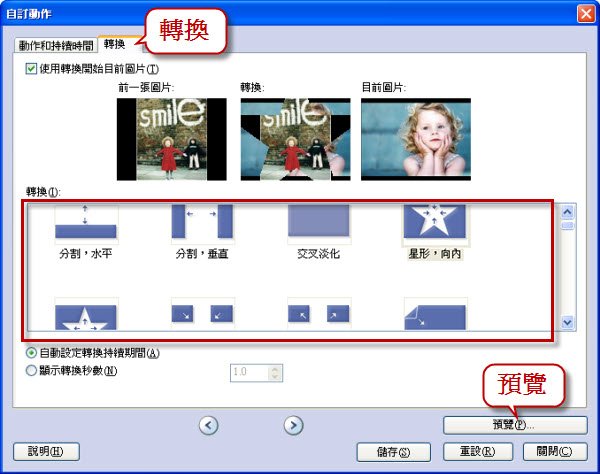Screen dimensions: 600x474
Task: Choose the inward diagonal arrows transition icon
Action: [202, 314]
